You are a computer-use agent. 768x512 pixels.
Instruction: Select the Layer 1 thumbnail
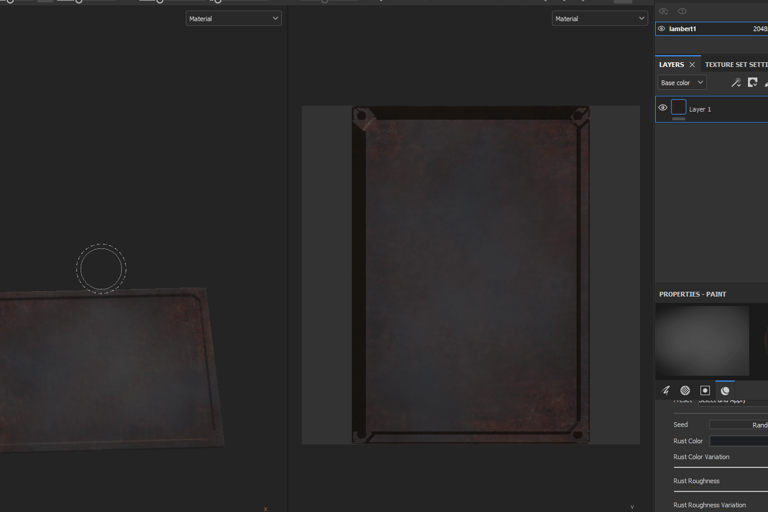[x=678, y=107]
